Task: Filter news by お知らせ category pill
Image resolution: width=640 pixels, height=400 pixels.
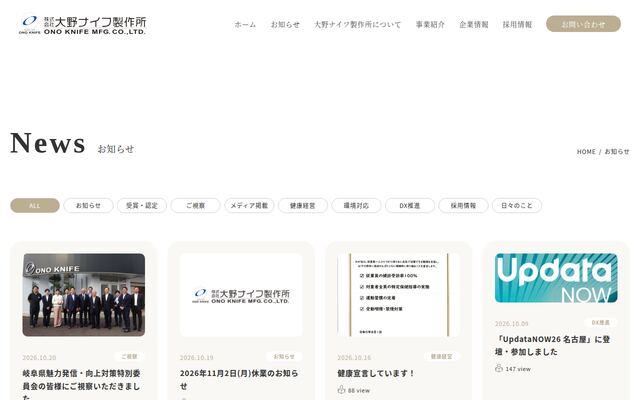Action: [89, 205]
